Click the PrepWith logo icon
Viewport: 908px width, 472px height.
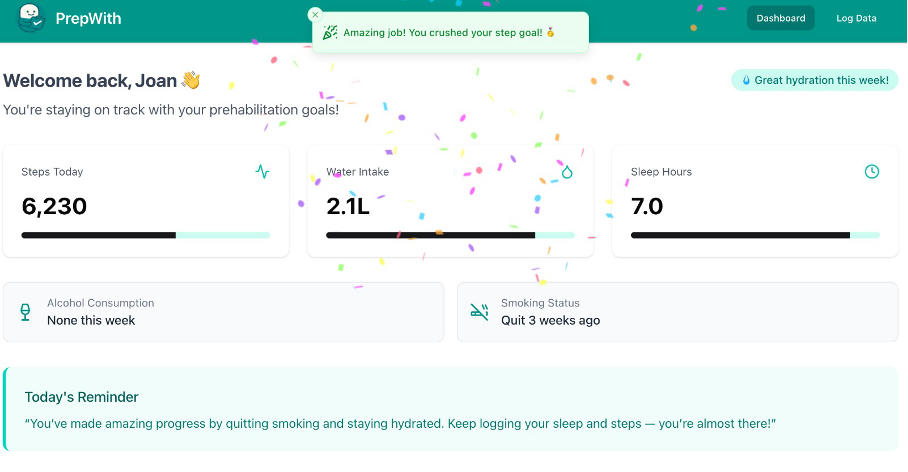click(32, 18)
